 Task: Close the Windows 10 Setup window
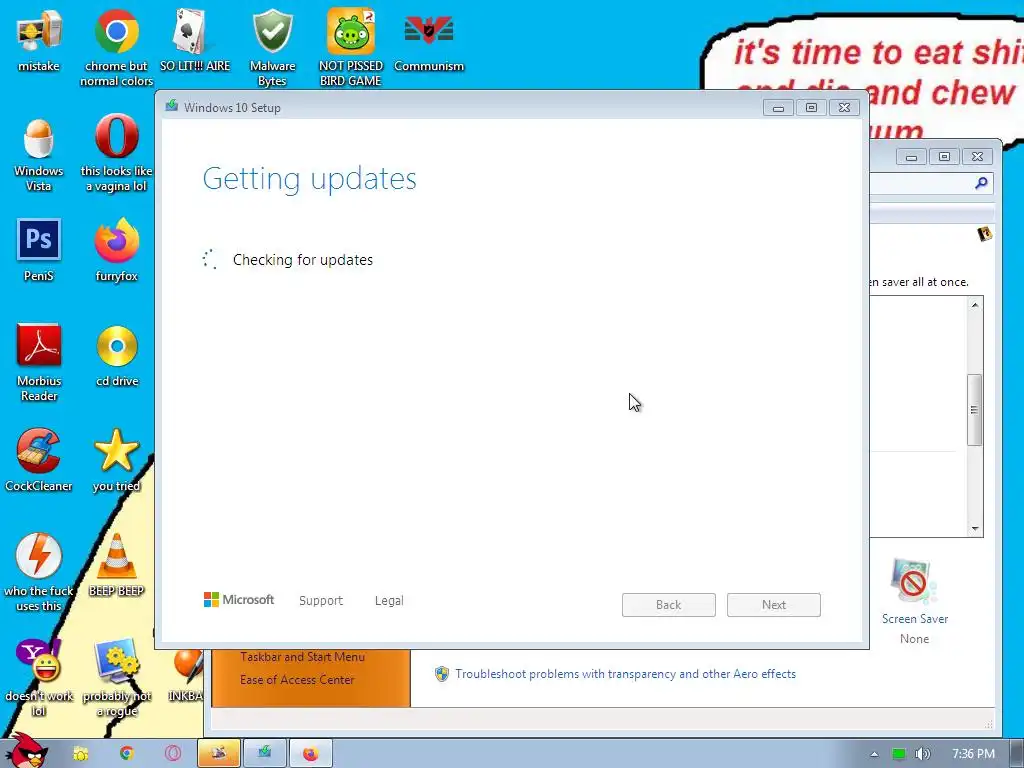(844, 108)
